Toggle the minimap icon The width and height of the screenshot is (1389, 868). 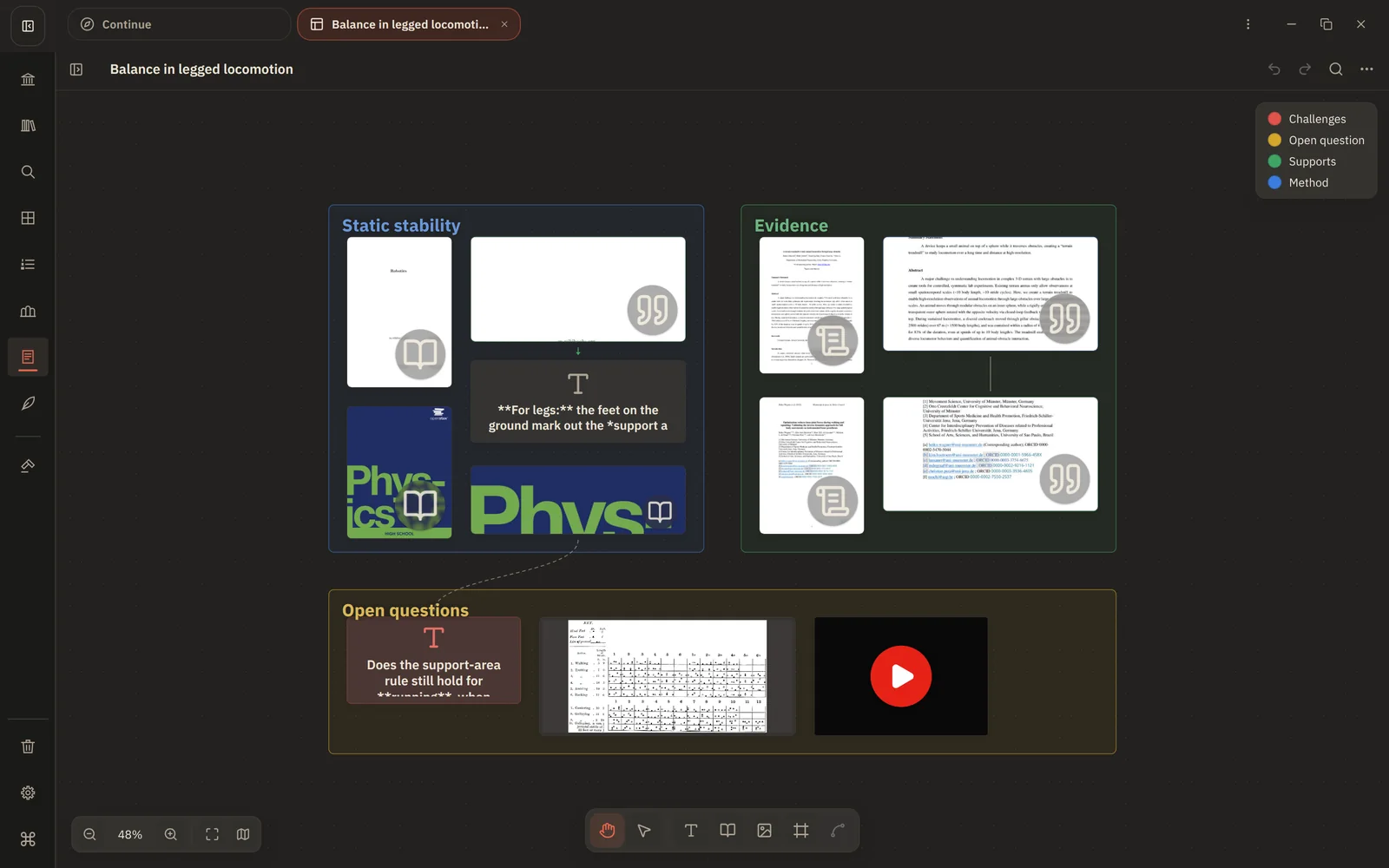243,834
